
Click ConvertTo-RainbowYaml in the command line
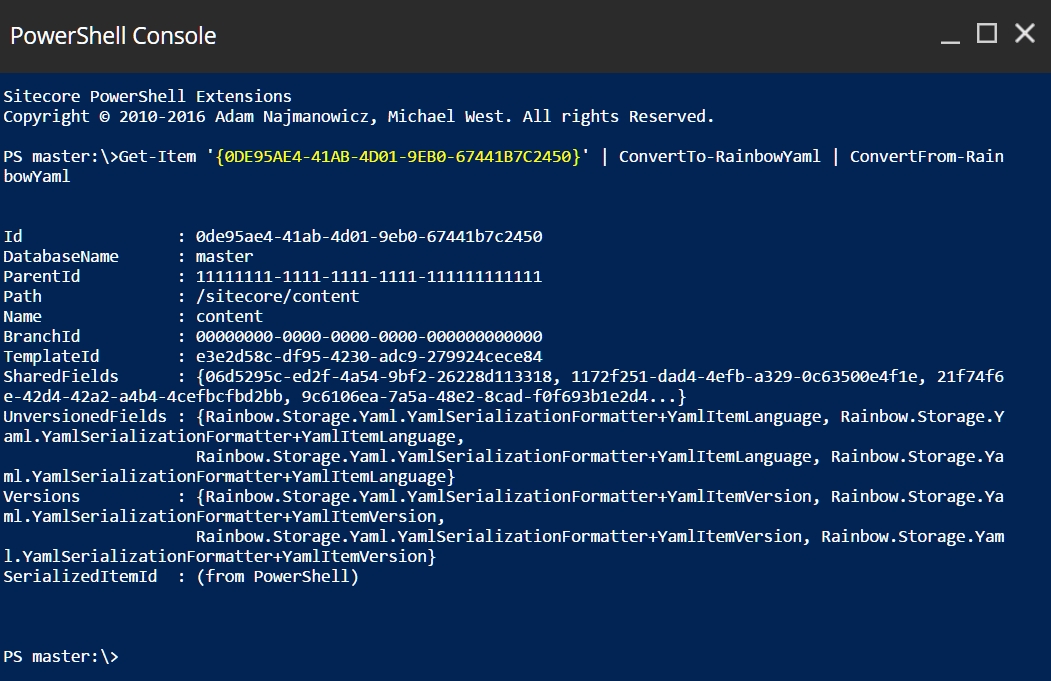pyautogui.click(x=719, y=157)
